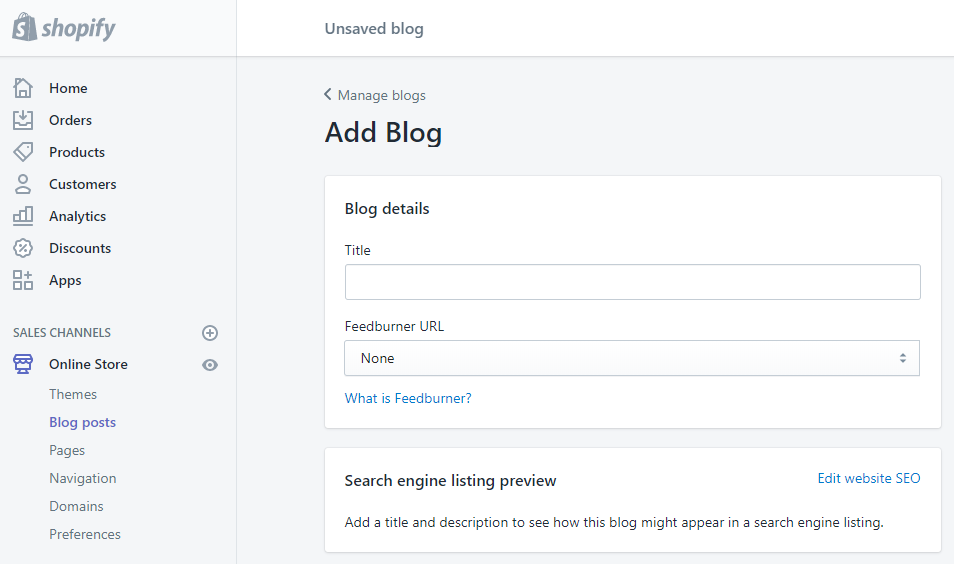
Task: Add a sales channel with plus icon
Action: click(210, 333)
